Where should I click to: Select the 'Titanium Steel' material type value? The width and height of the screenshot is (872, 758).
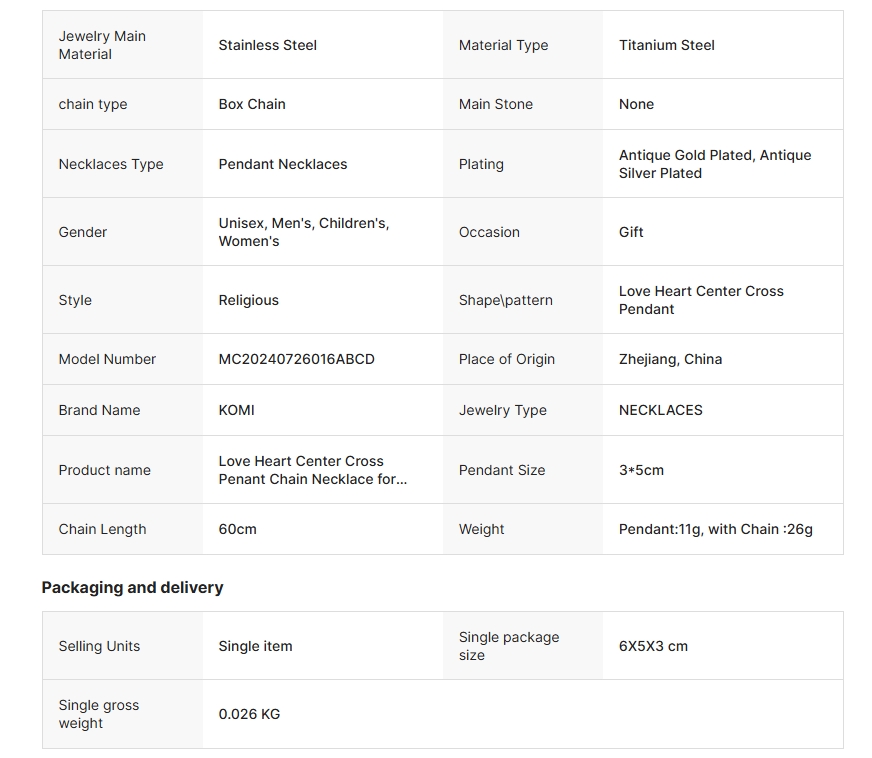click(666, 45)
